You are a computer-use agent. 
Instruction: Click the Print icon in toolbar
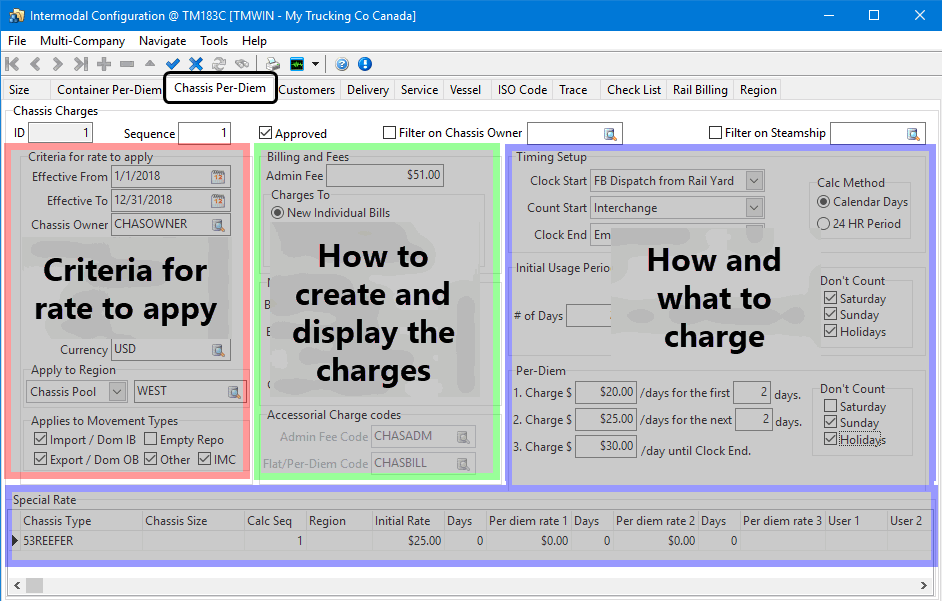pos(272,64)
